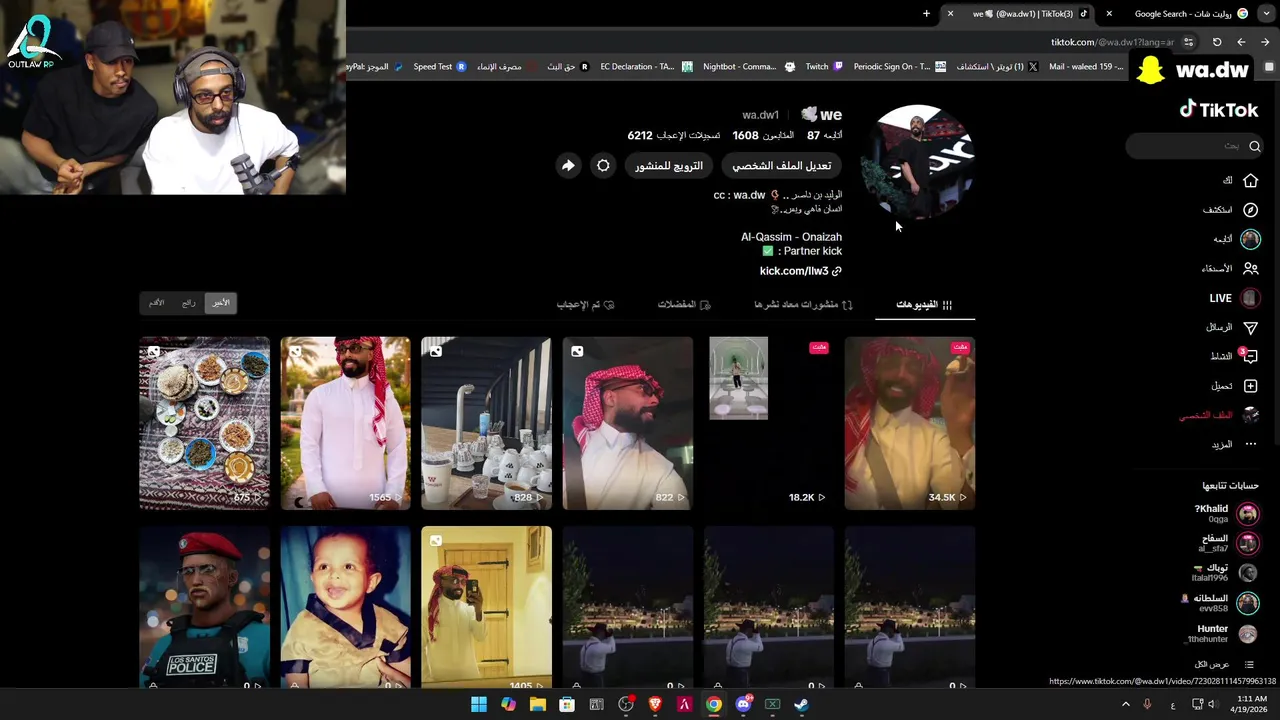Open the mirror selfie post with 1405 views
The image size is (1280, 720).
486,608
